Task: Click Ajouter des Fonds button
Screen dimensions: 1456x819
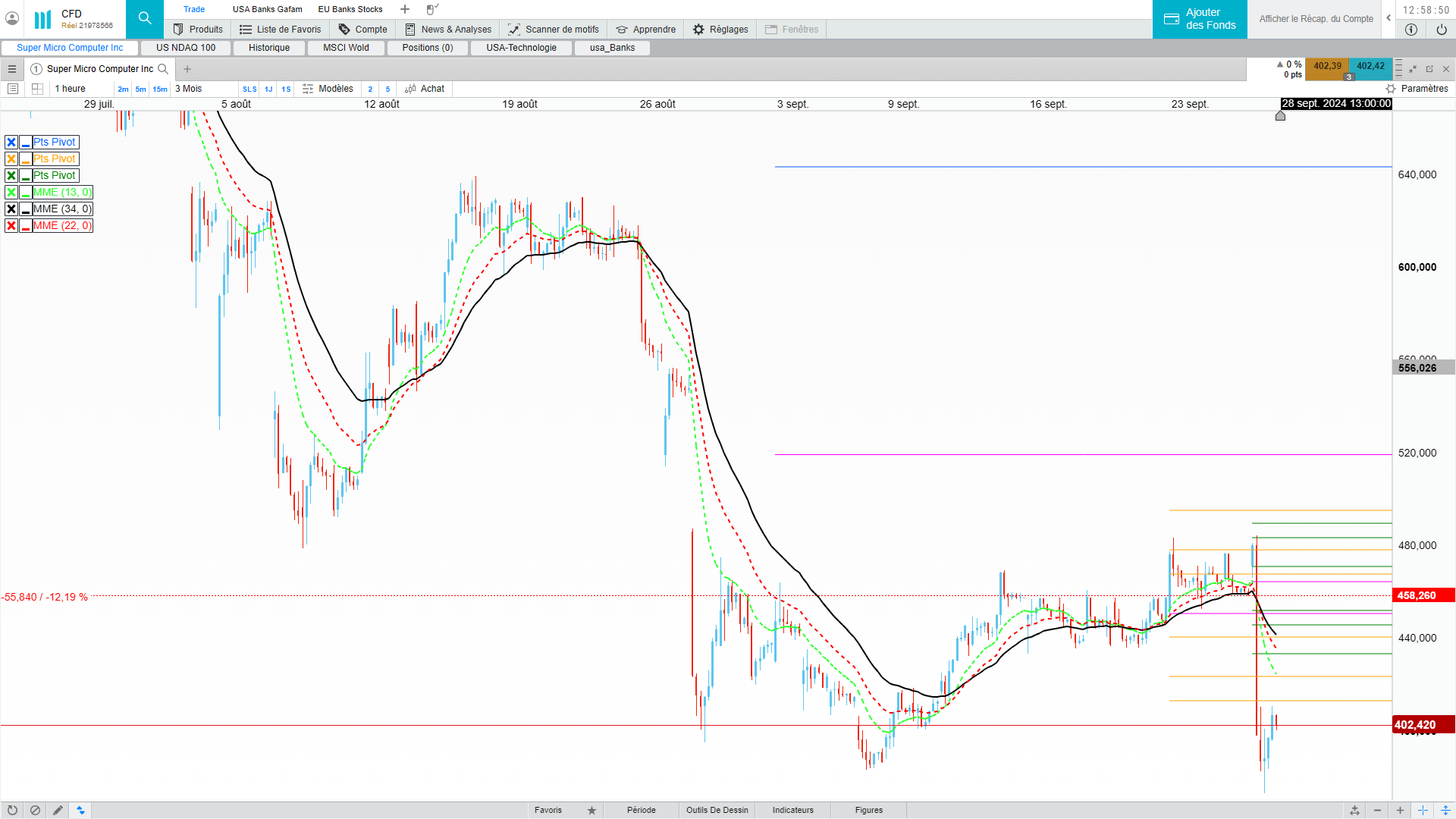Action: tap(1200, 19)
